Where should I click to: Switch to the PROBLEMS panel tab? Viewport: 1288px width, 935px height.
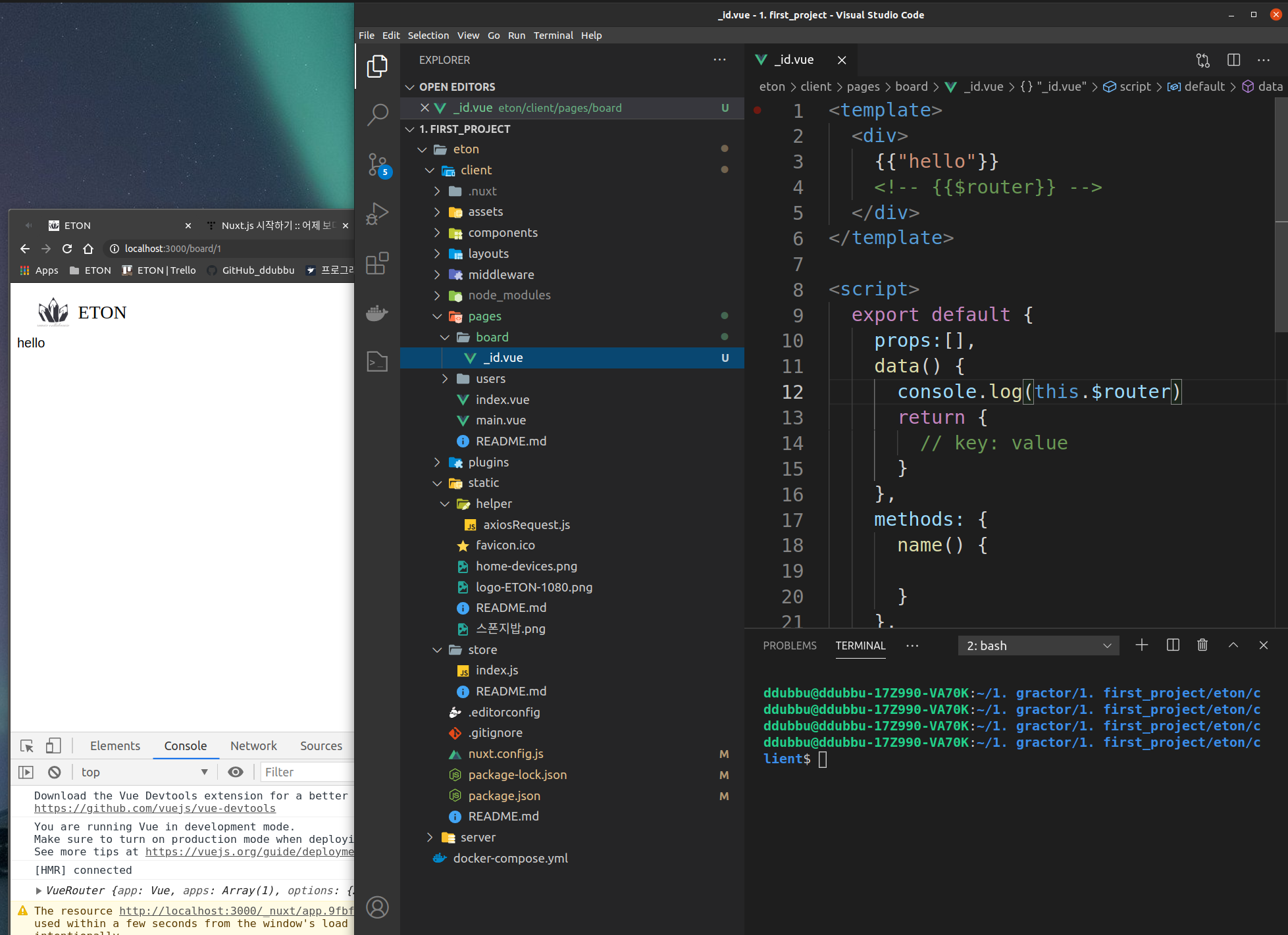tap(789, 645)
